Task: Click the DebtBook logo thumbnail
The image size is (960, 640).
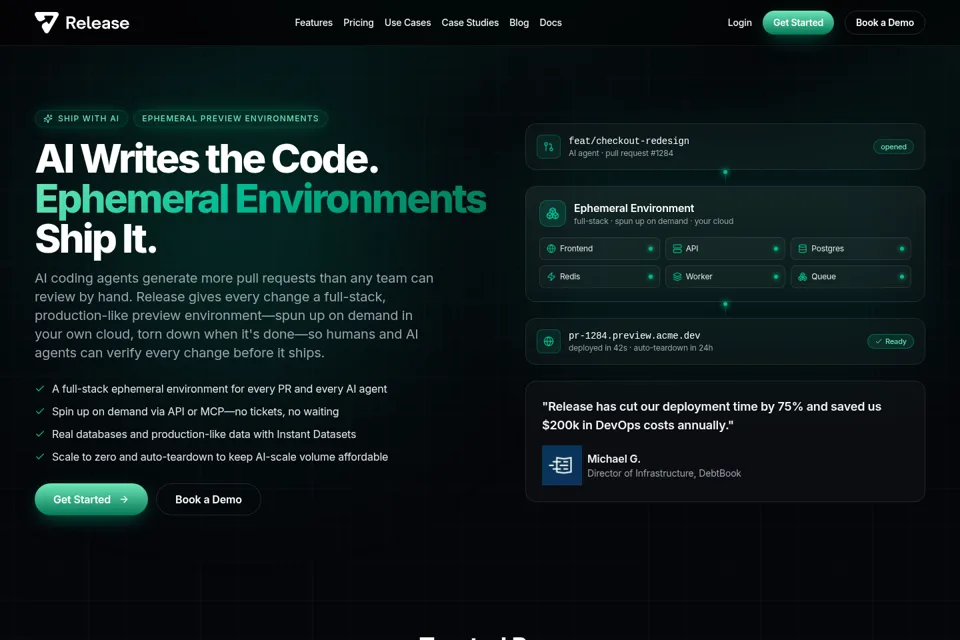Action: tap(561, 465)
